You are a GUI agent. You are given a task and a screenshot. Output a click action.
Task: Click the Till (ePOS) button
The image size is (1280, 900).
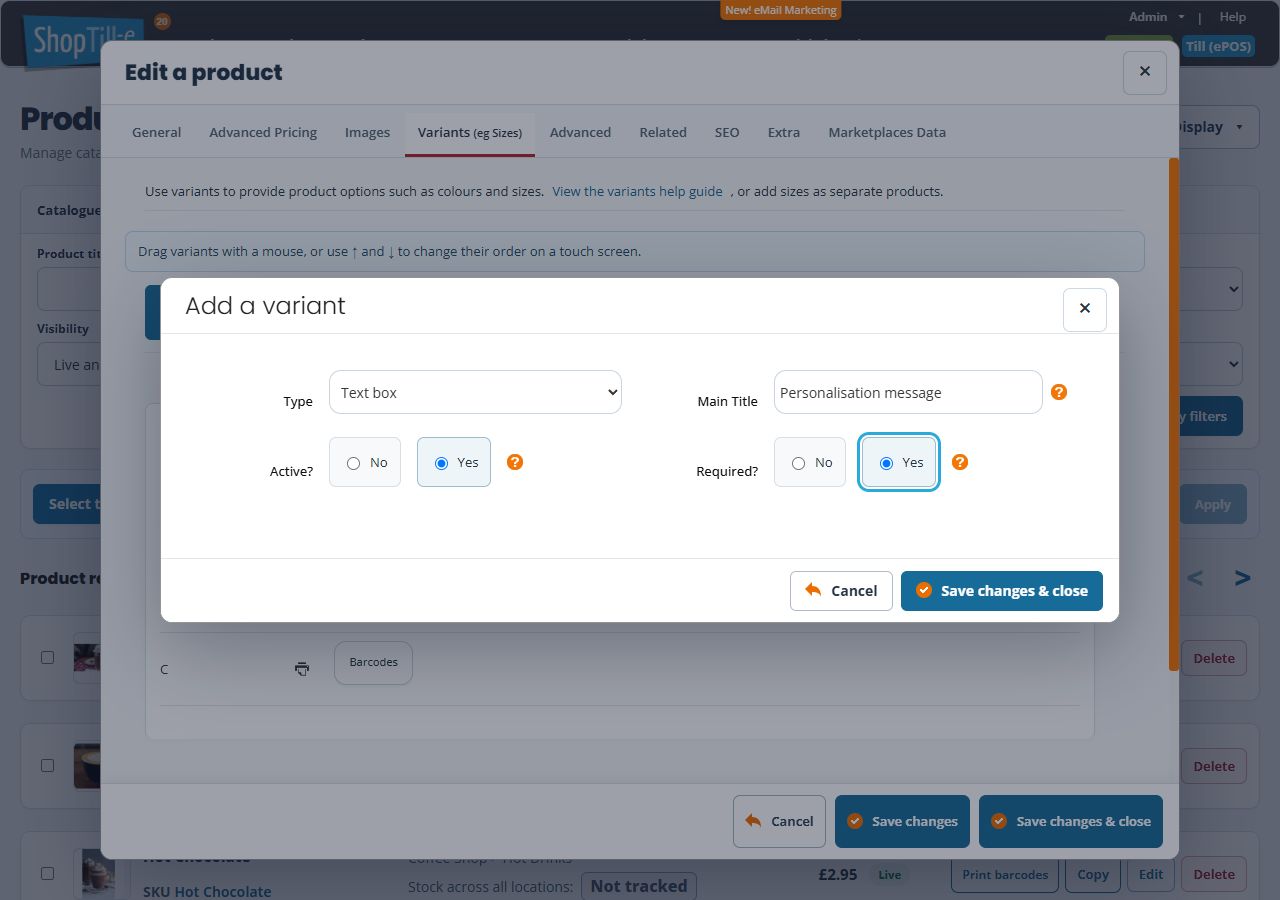pyautogui.click(x=1218, y=46)
